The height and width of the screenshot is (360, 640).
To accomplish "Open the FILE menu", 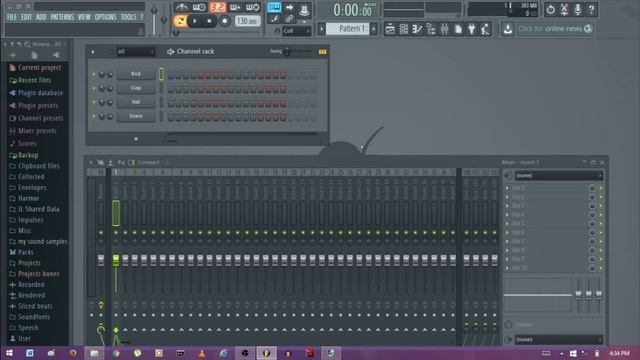I will coord(12,17).
